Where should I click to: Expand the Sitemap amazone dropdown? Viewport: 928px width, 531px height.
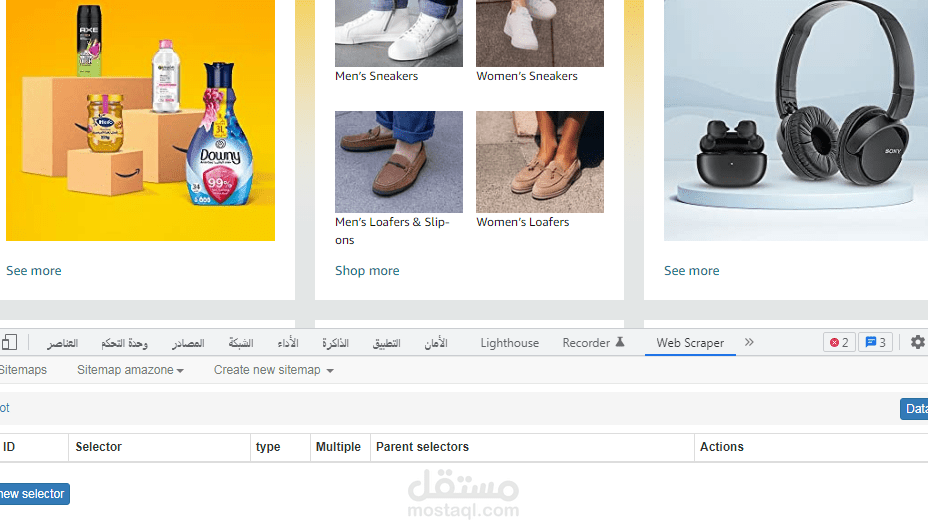pos(130,370)
